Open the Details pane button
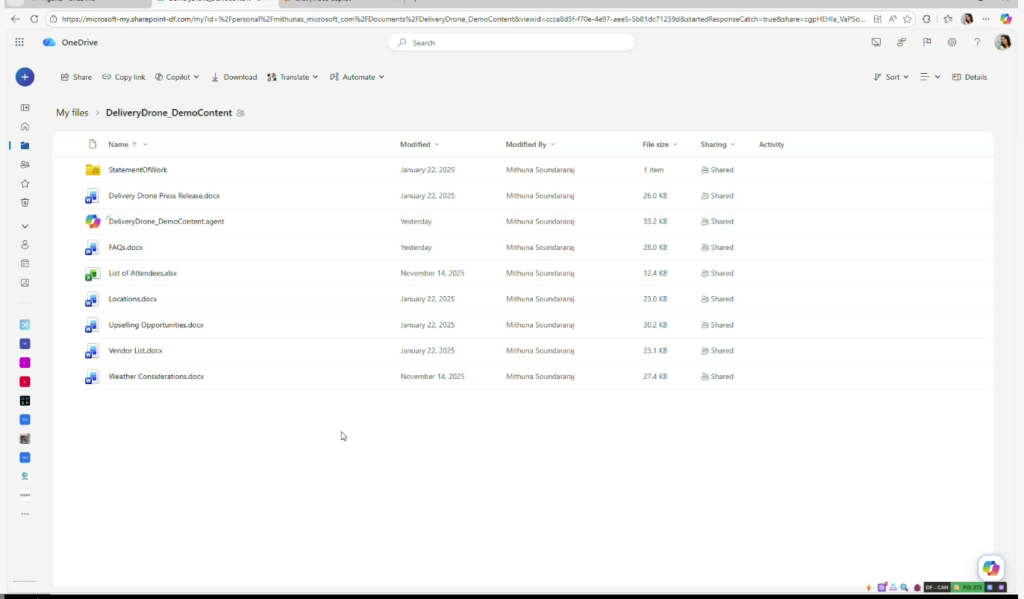 coord(970,77)
